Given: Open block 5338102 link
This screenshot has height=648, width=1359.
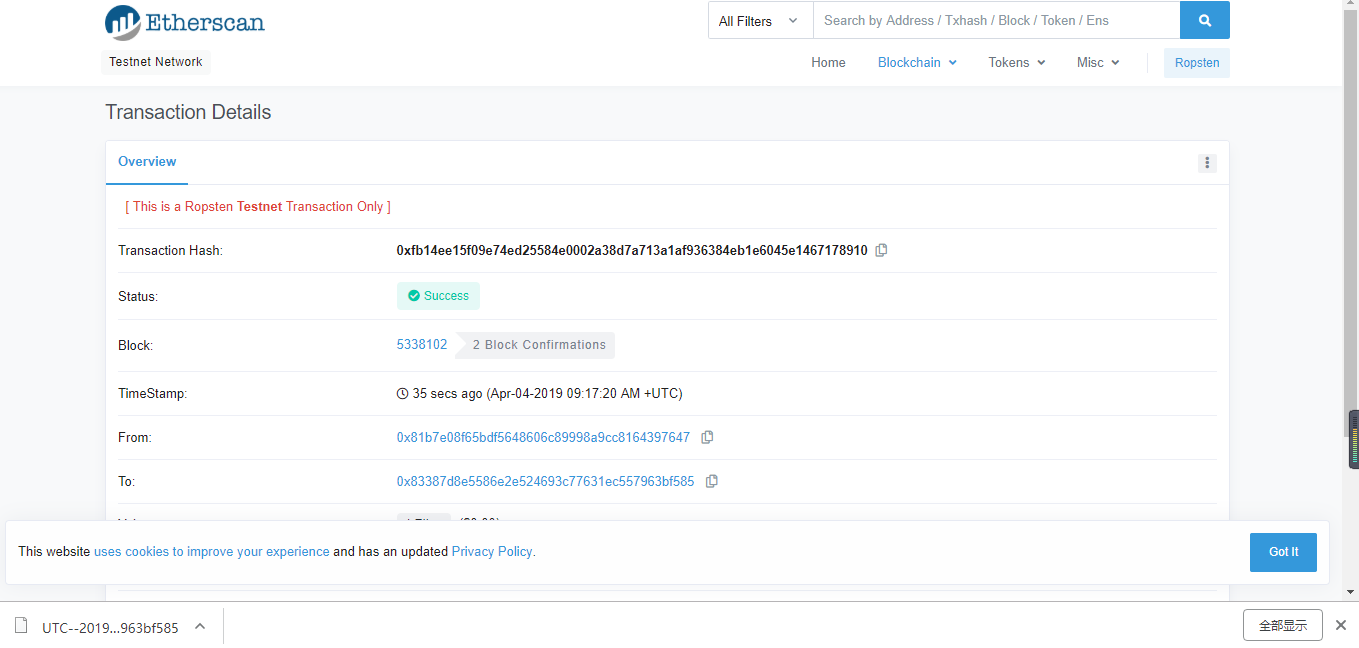Looking at the screenshot, I should coord(422,345).
